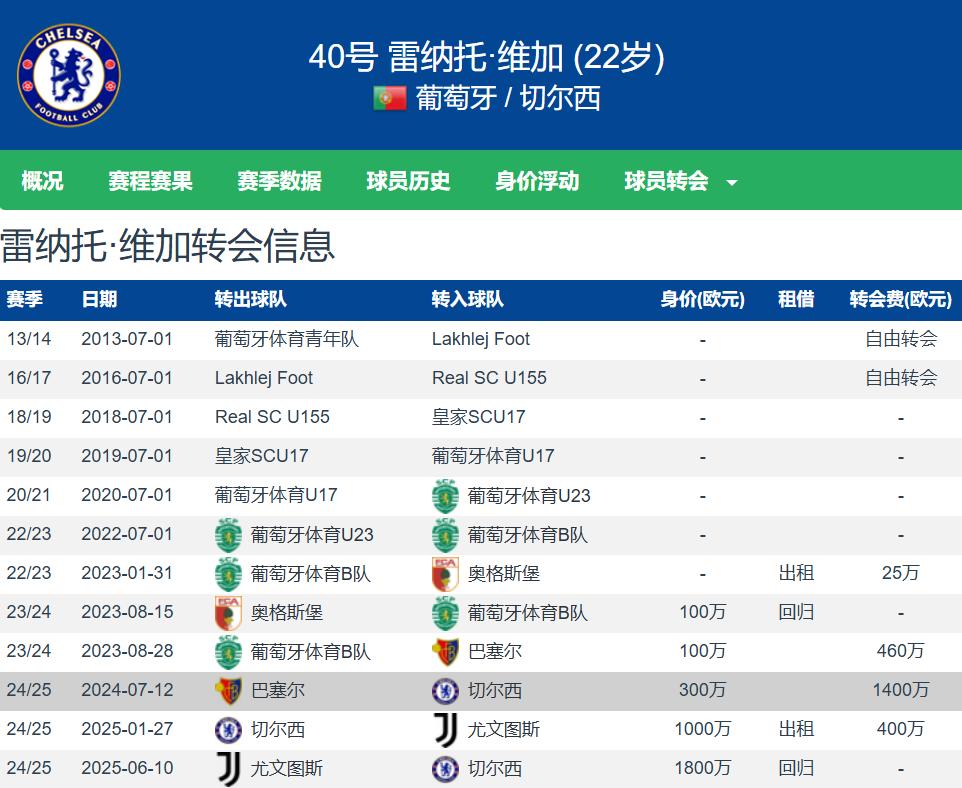
Task: Click Sporting B crest destination in 2023-08-15 row
Action: 445,613
